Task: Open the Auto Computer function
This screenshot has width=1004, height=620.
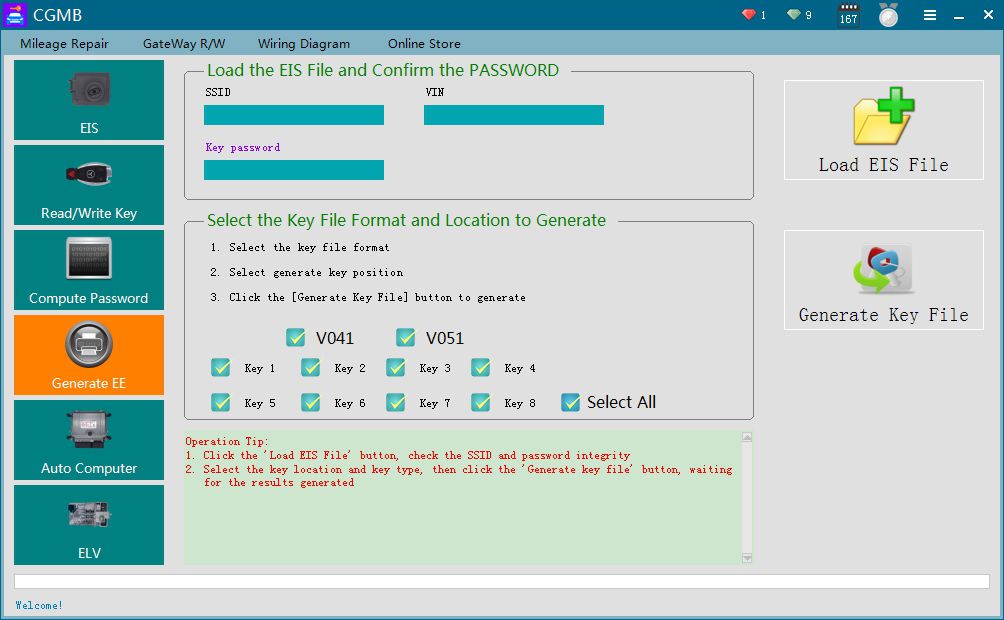Action: (88, 439)
